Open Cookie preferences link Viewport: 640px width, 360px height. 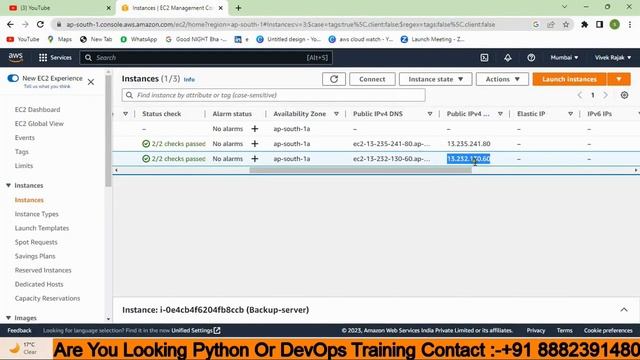pyautogui.click(x=608, y=330)
